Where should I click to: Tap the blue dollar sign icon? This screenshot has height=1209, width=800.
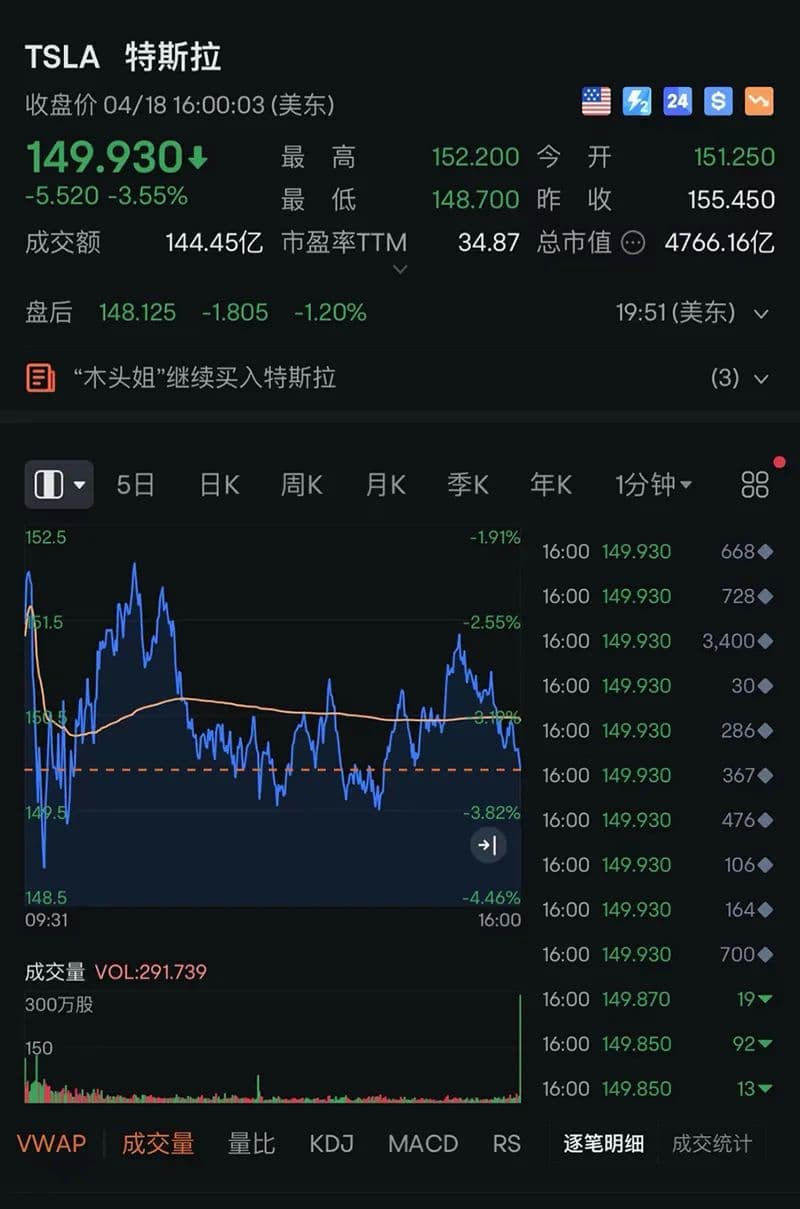718,101
